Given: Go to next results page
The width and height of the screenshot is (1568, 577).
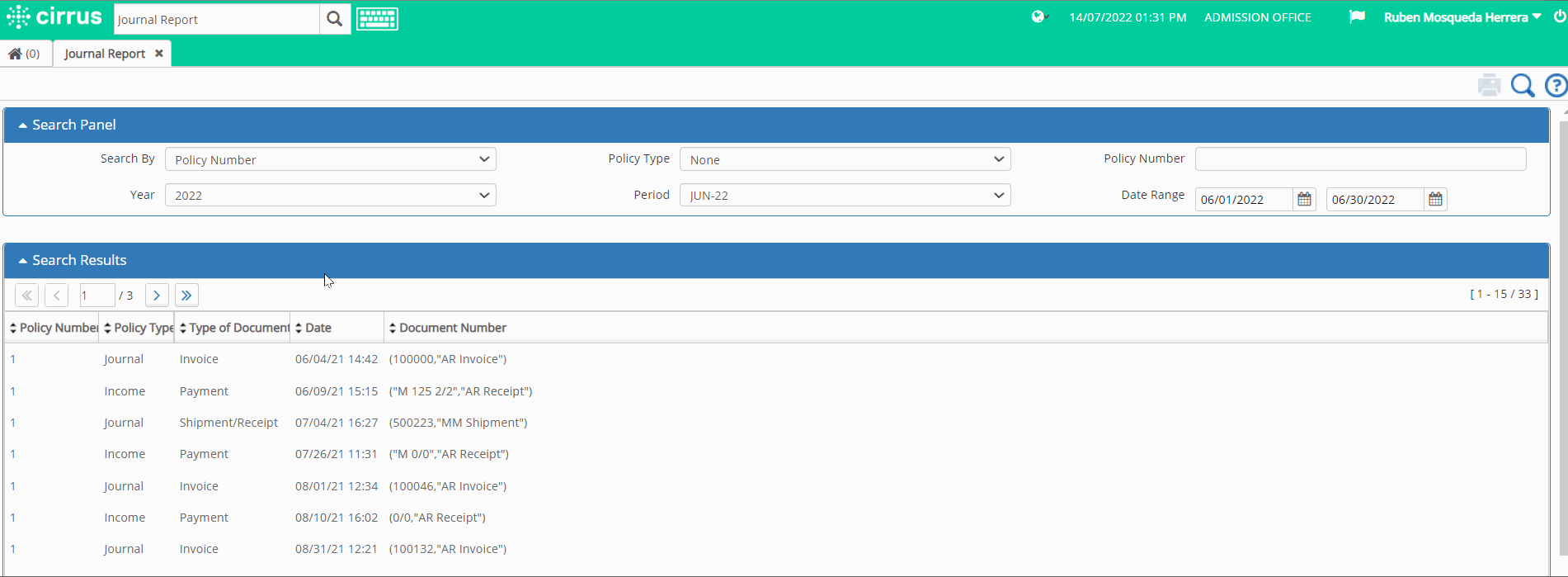Looking at the screenshot, I should point(157,295).
